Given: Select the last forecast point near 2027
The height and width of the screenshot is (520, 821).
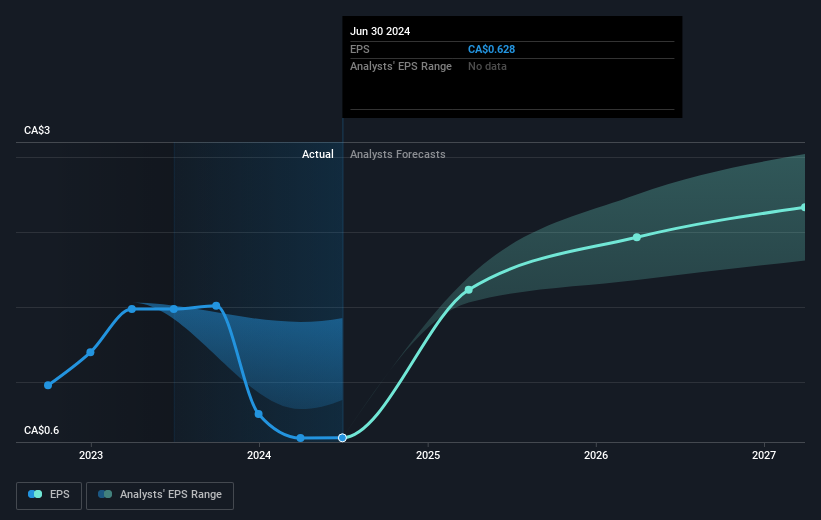Looking at the screenshot, I should (804, 207).
